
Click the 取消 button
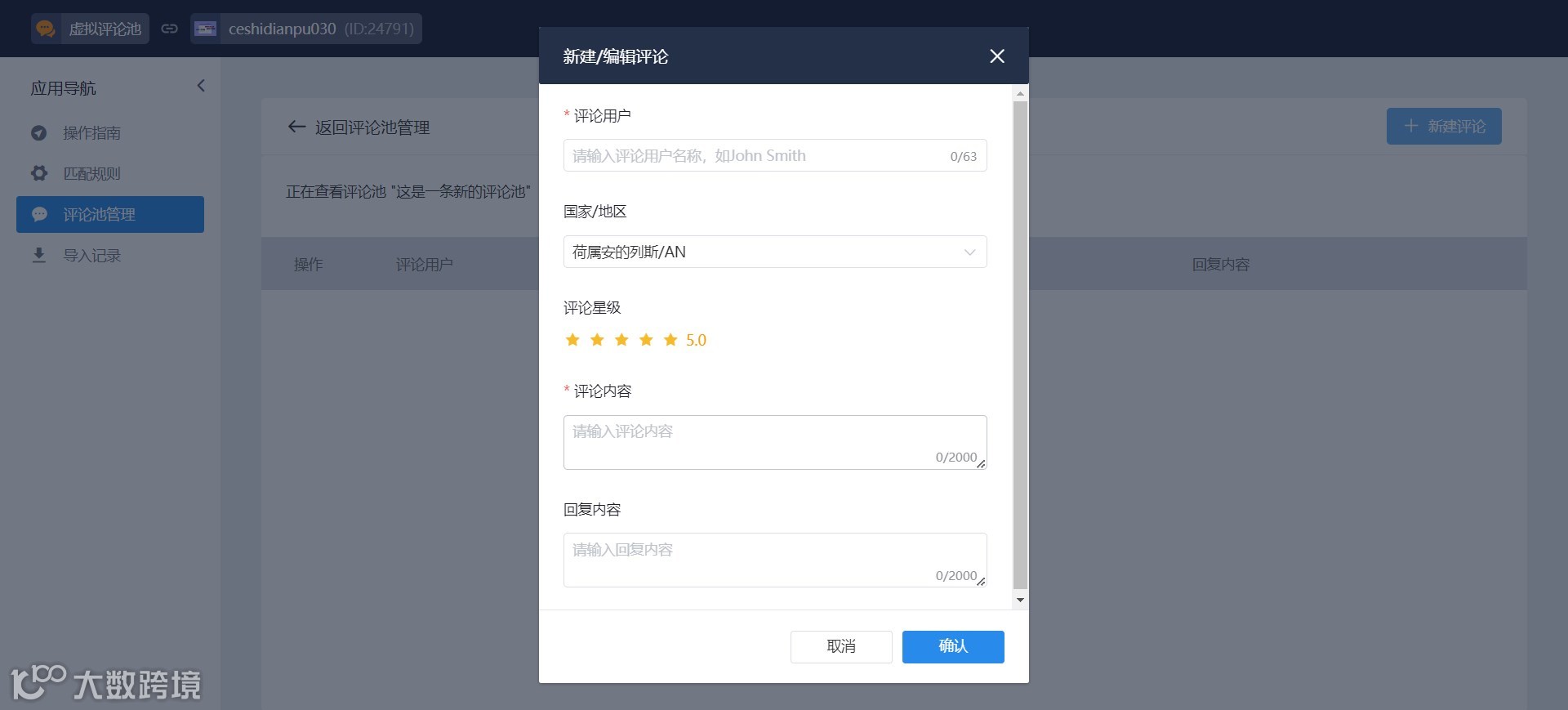(841, 646)
